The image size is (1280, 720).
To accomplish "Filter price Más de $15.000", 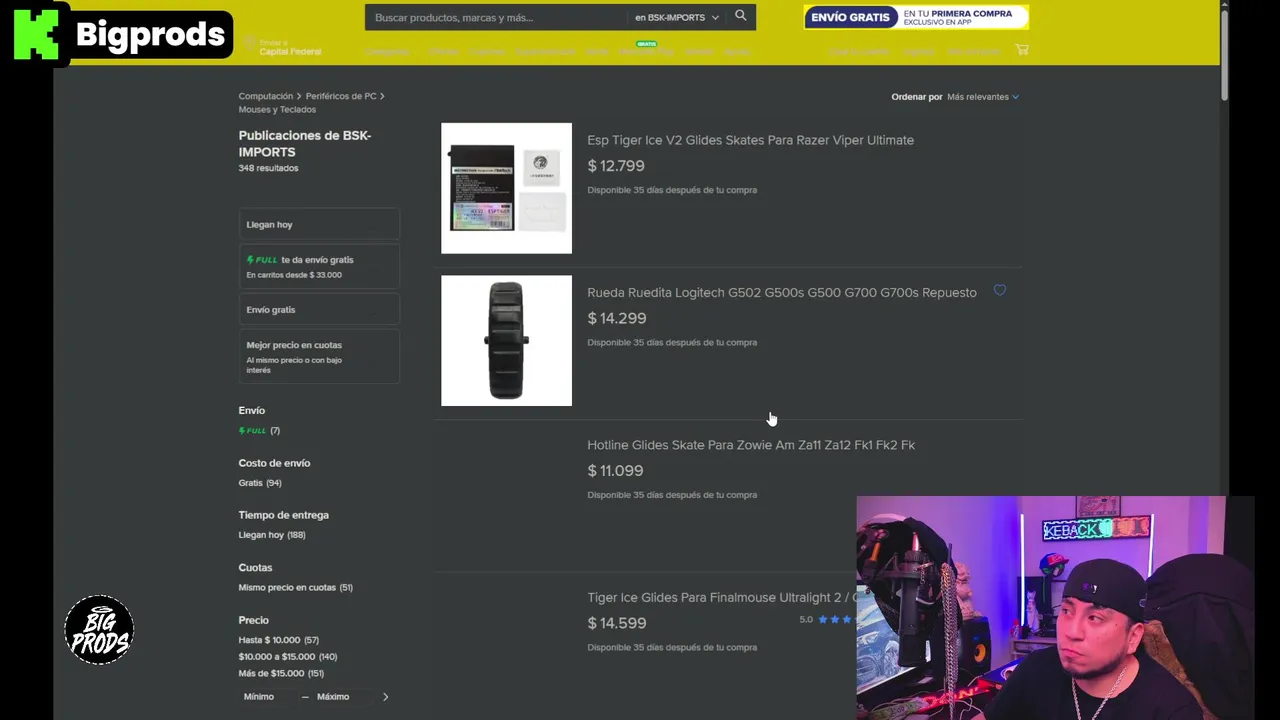I will (281, 674).
